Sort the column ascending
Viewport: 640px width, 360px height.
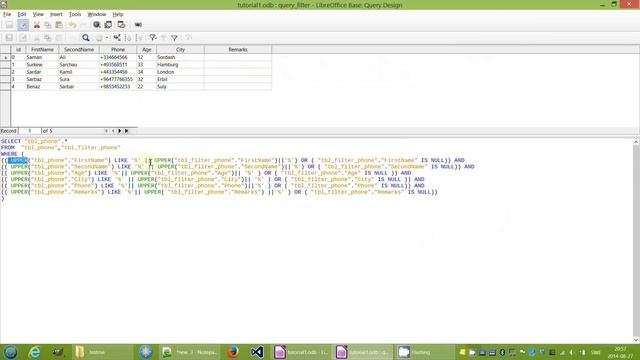coord(128,38)
